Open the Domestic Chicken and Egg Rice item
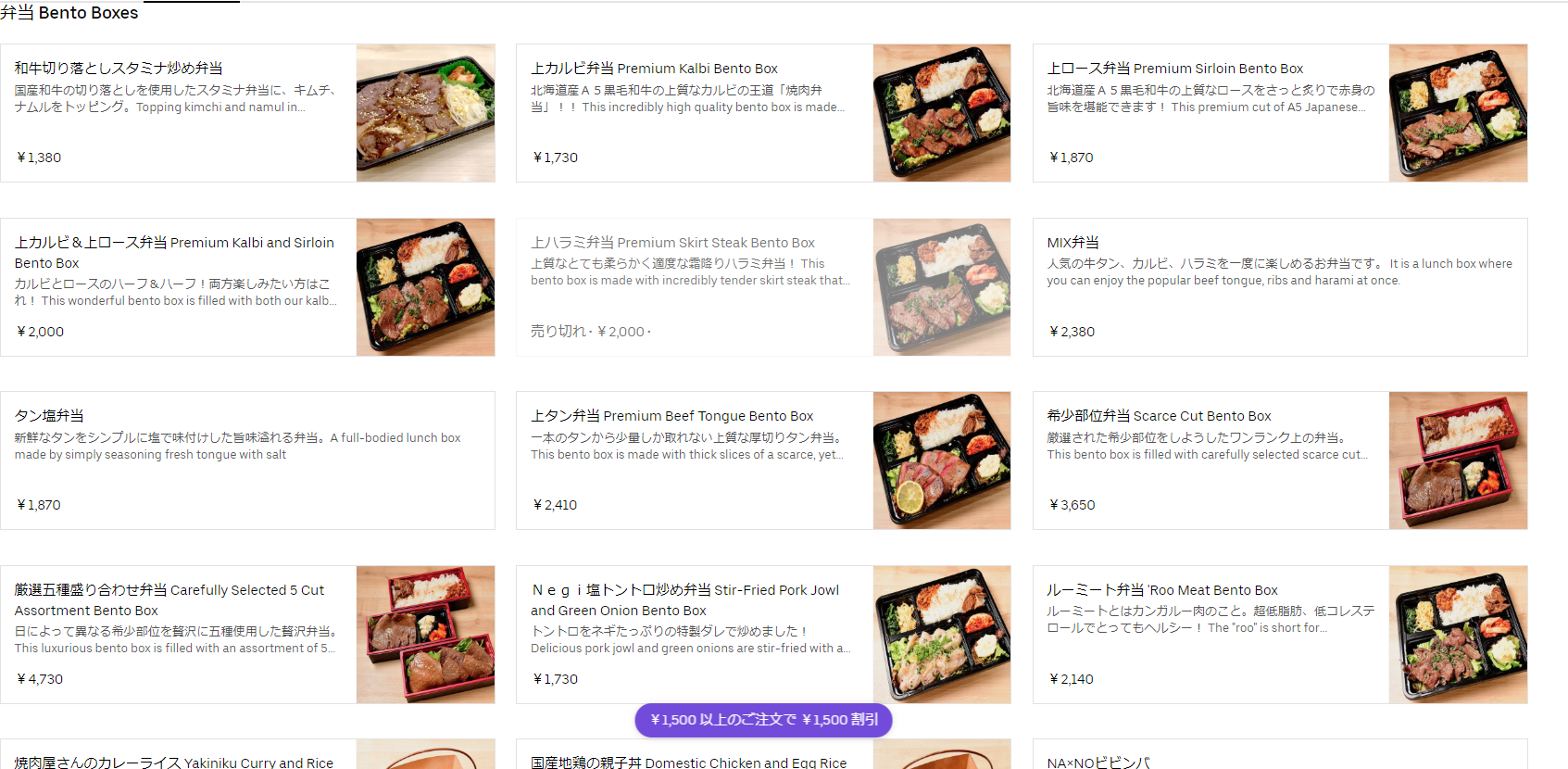This screenshot has width=1568, height=769. click(763, 754)
